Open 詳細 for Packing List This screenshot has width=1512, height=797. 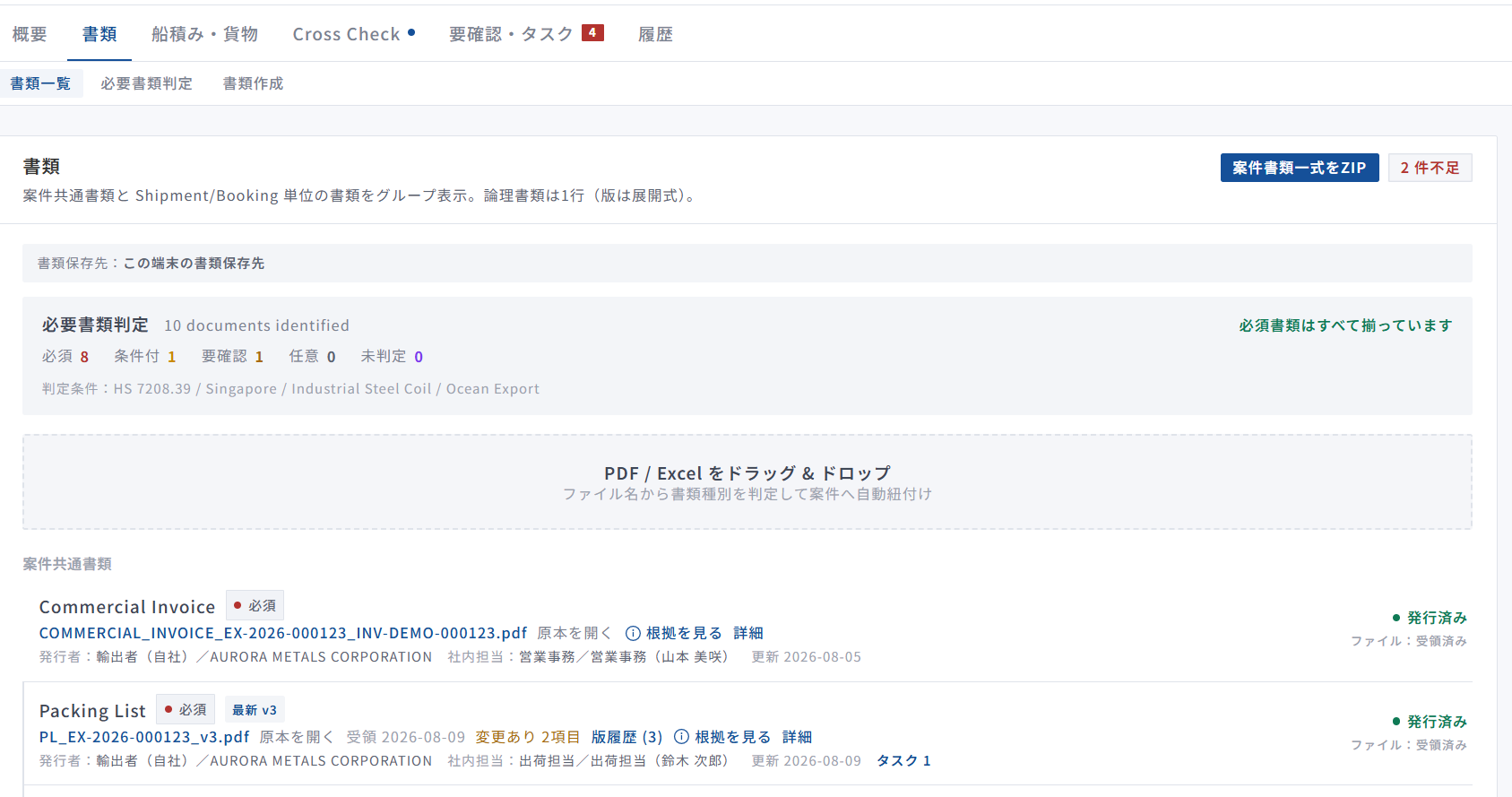797,737
